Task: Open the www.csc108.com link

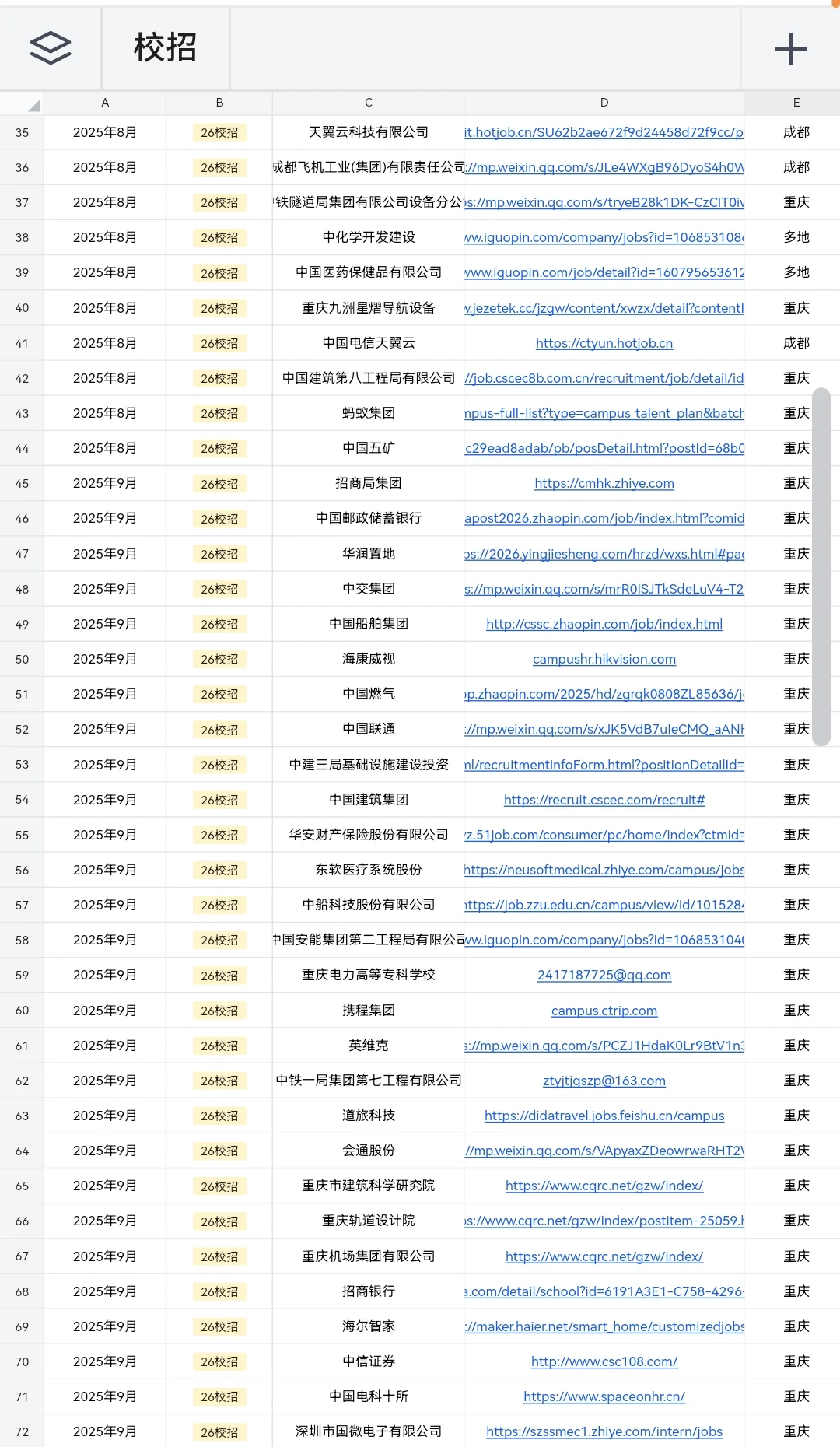Action: click(604, 1361)
